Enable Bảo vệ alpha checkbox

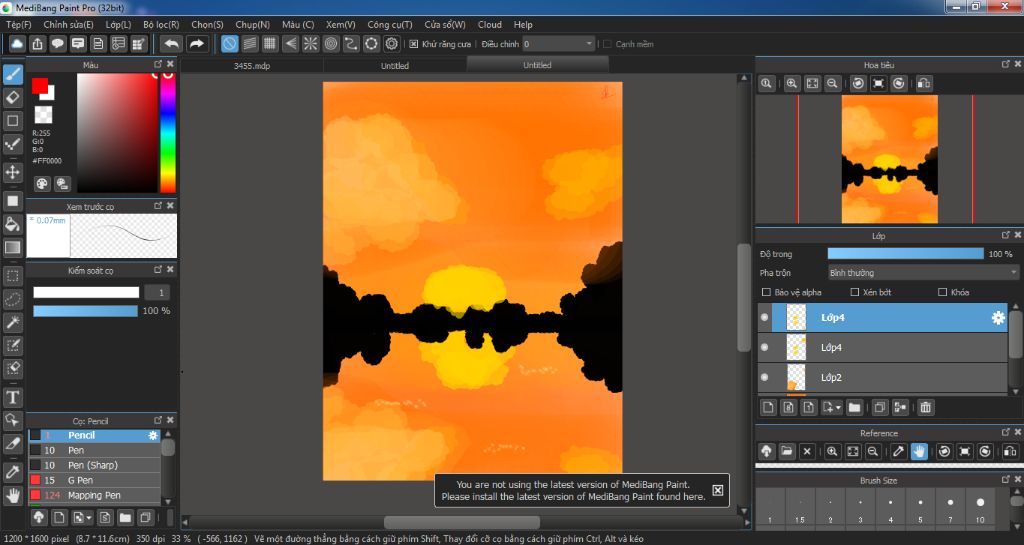pyautogui.click(x=767, y=292)
